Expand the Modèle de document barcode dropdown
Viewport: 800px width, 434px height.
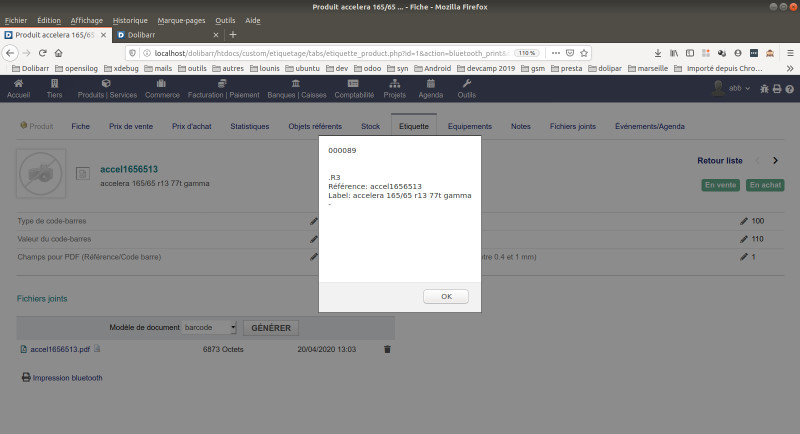[209, 327]
